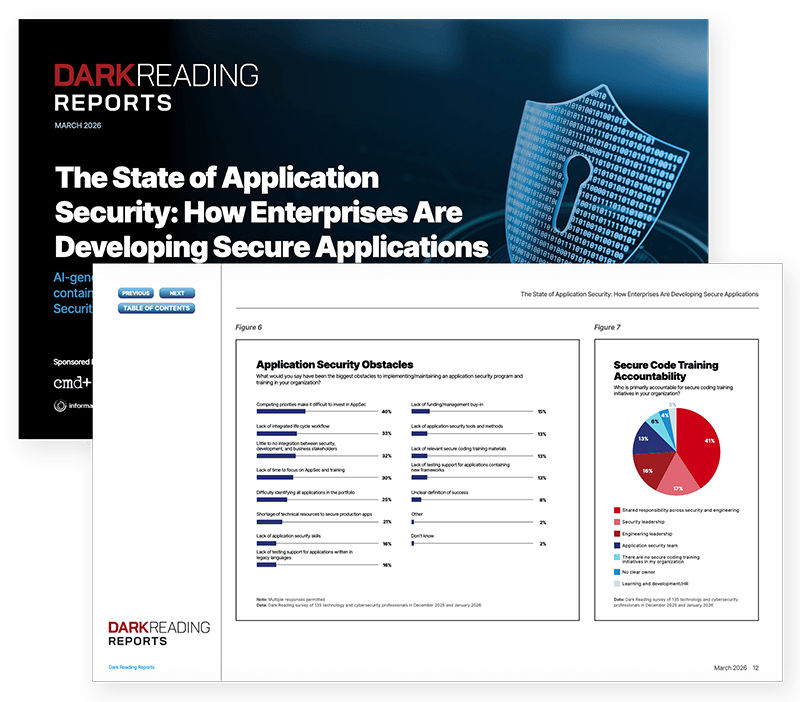Viewport: 800px width, 702px height.
Task: Open the TABLE OF CONTENTS button
Action: (157, 308)
